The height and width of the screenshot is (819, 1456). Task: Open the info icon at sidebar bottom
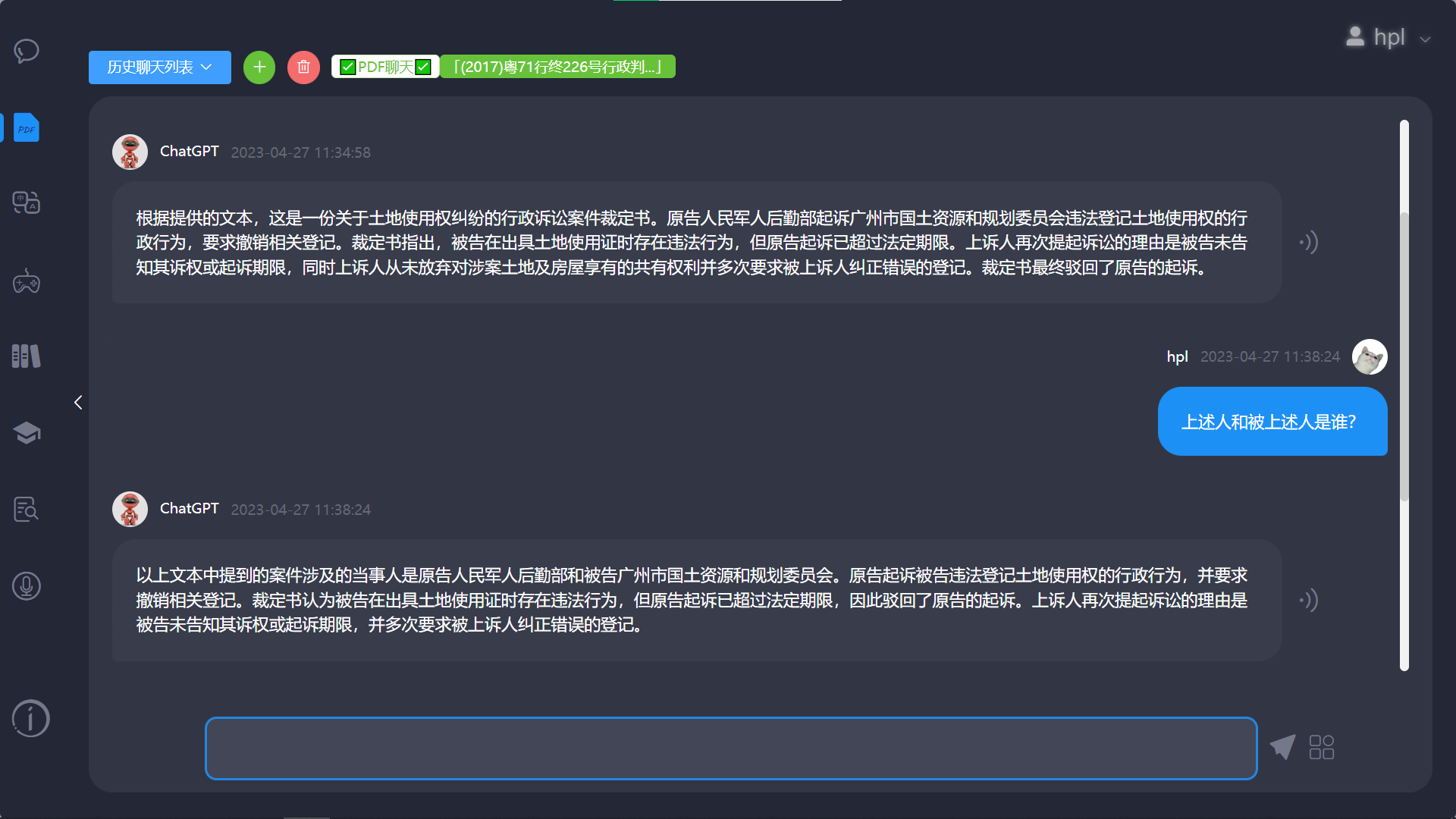30,718
